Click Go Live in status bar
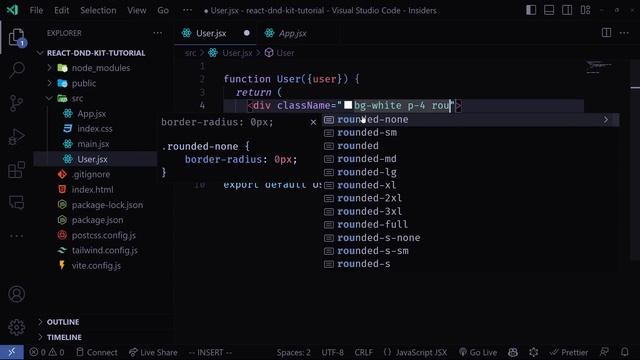 478,352
